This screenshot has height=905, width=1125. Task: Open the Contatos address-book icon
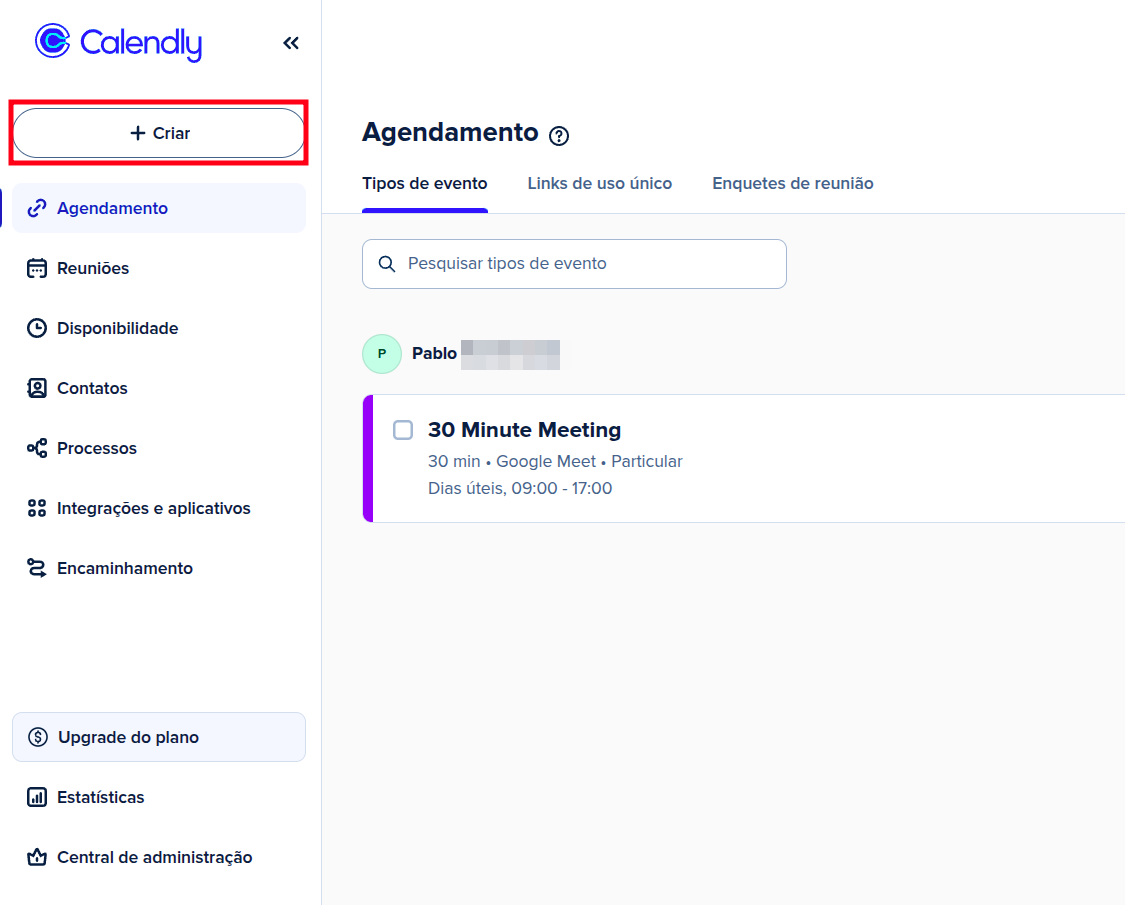(x=37, y=388)
